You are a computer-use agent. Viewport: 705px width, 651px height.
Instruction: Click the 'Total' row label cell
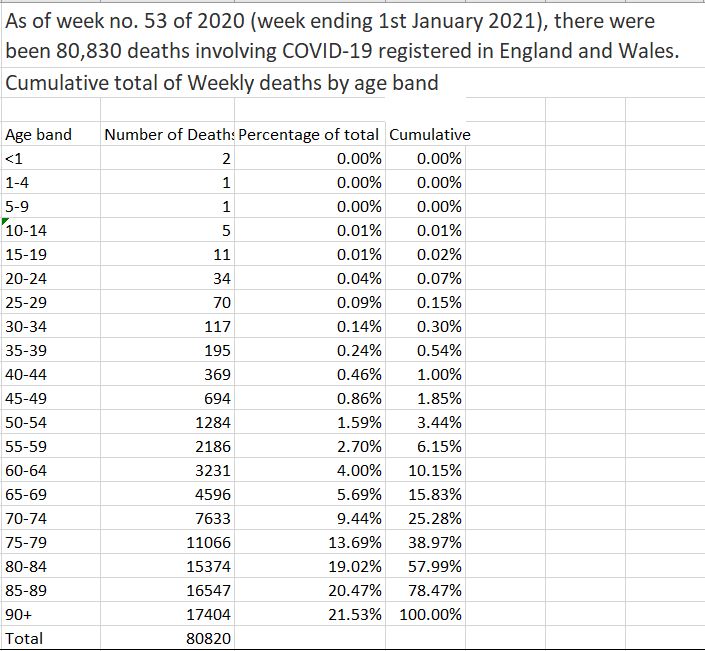(x=24, y=638)
